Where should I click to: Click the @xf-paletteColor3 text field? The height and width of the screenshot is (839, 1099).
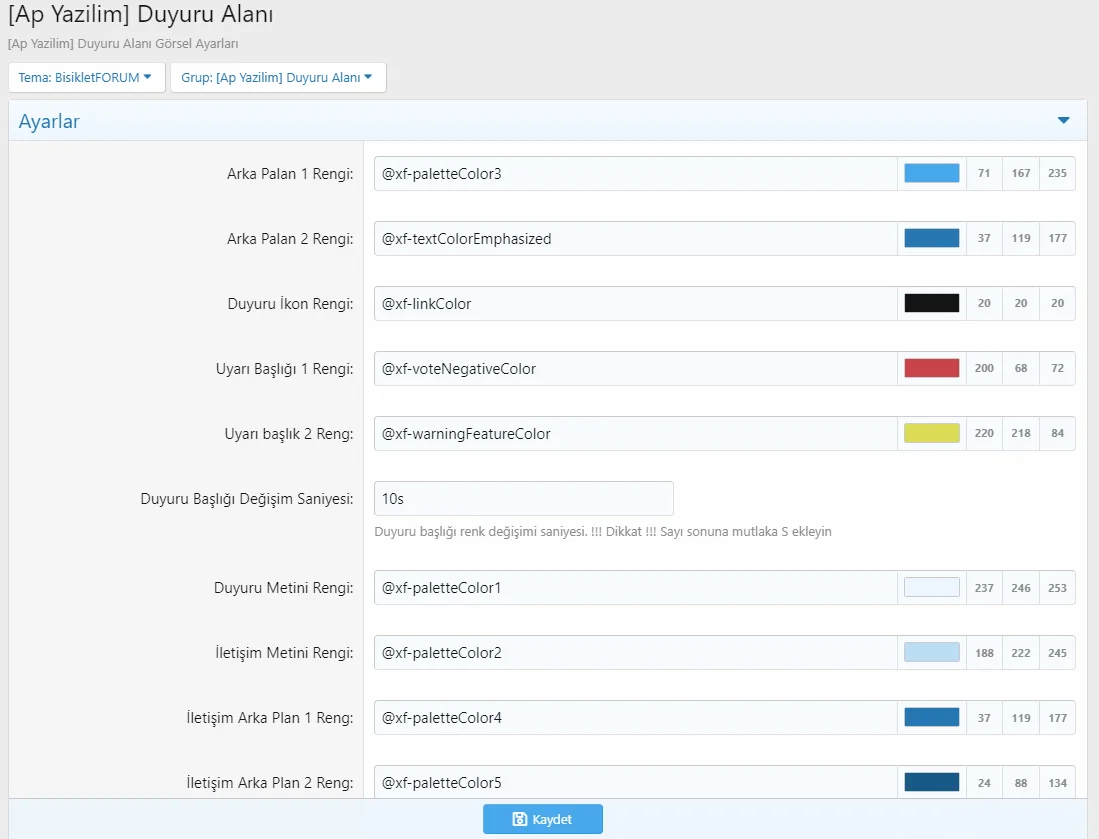635,174
